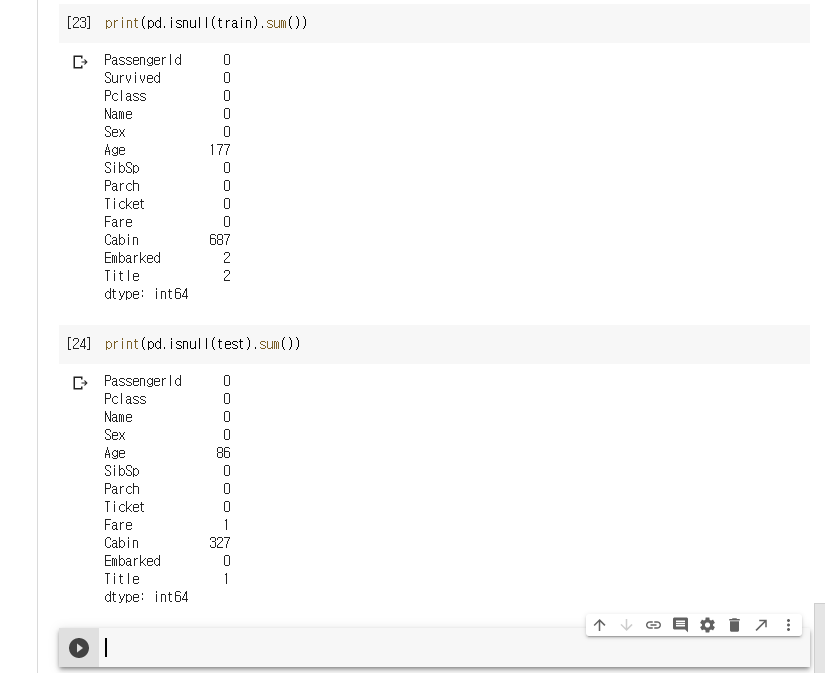Select the Cabin 687 output row
This screenshot has width=825, height=673.
click(x=166, y=240)
